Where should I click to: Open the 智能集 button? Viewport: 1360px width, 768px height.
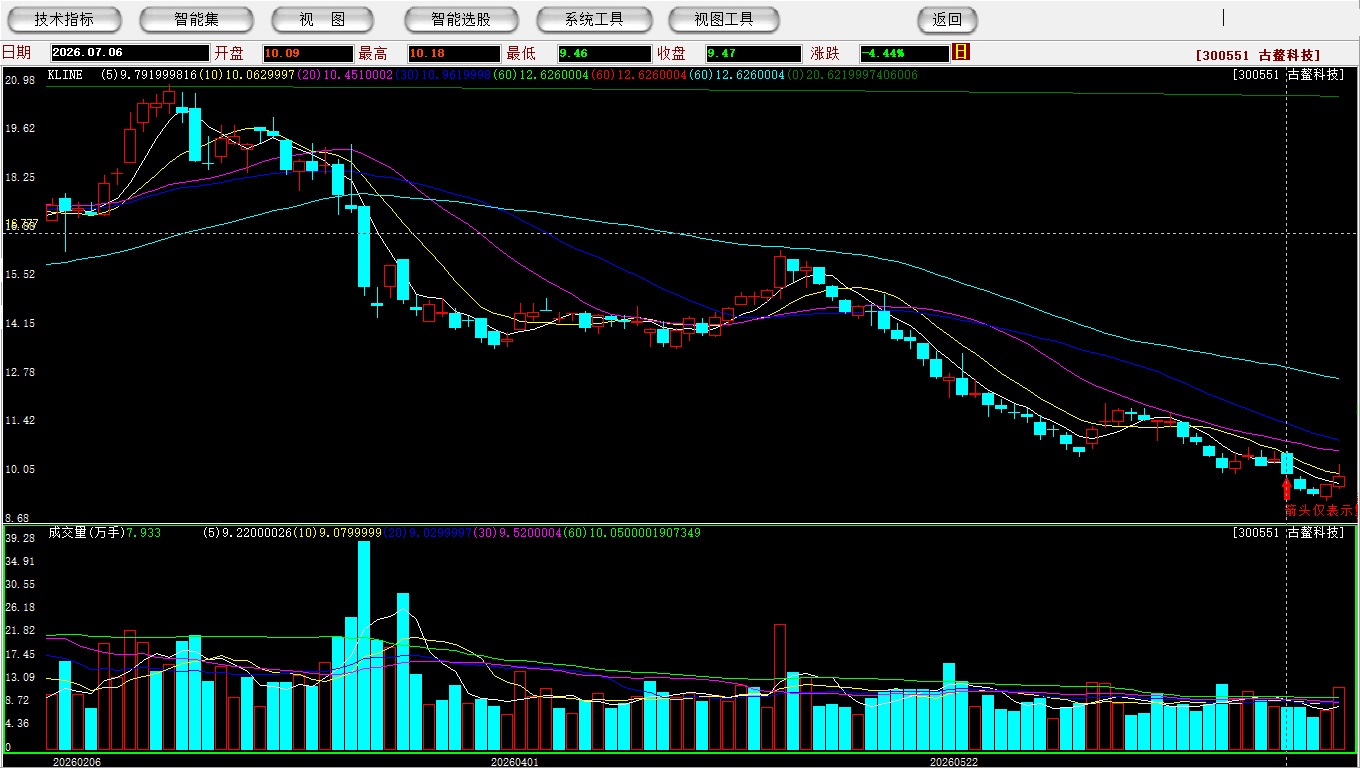click(196, 20)
